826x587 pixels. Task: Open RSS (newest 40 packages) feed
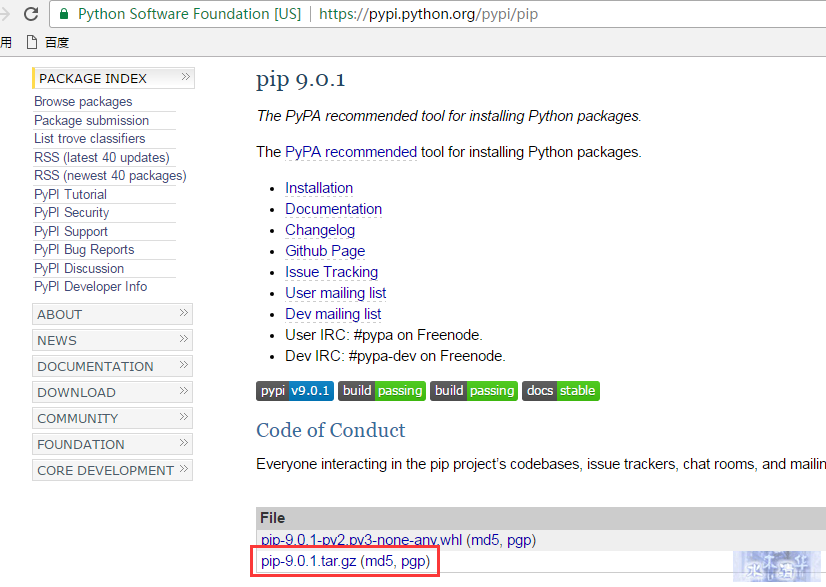point(110,175)
